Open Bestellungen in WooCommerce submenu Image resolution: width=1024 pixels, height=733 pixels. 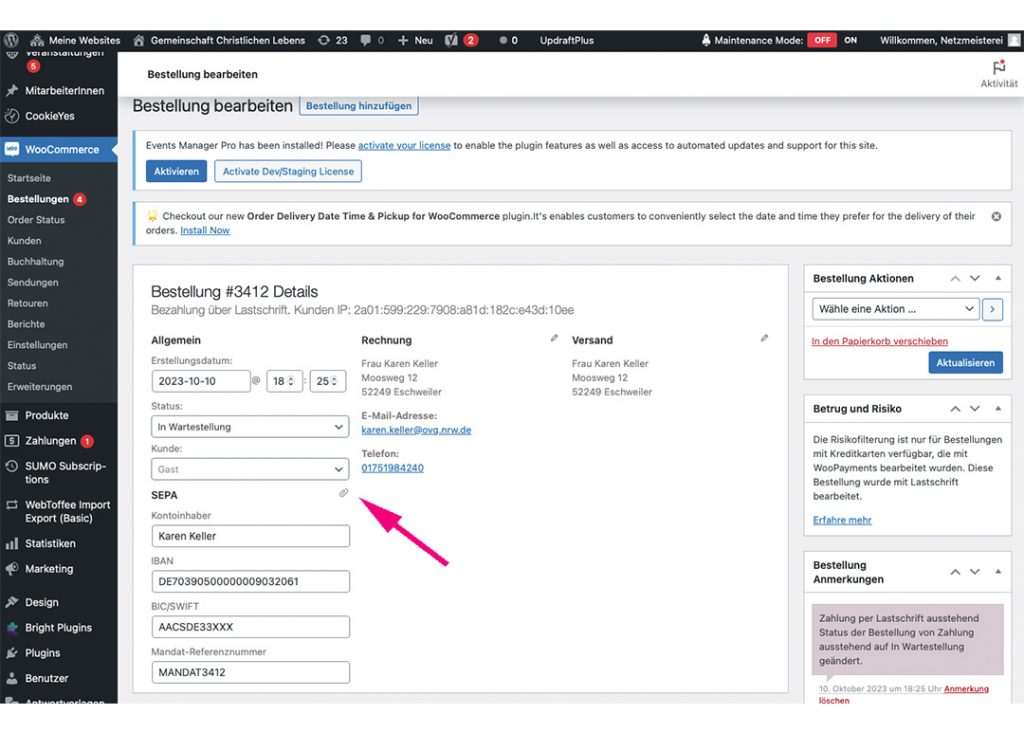click(x=38, y=199)
